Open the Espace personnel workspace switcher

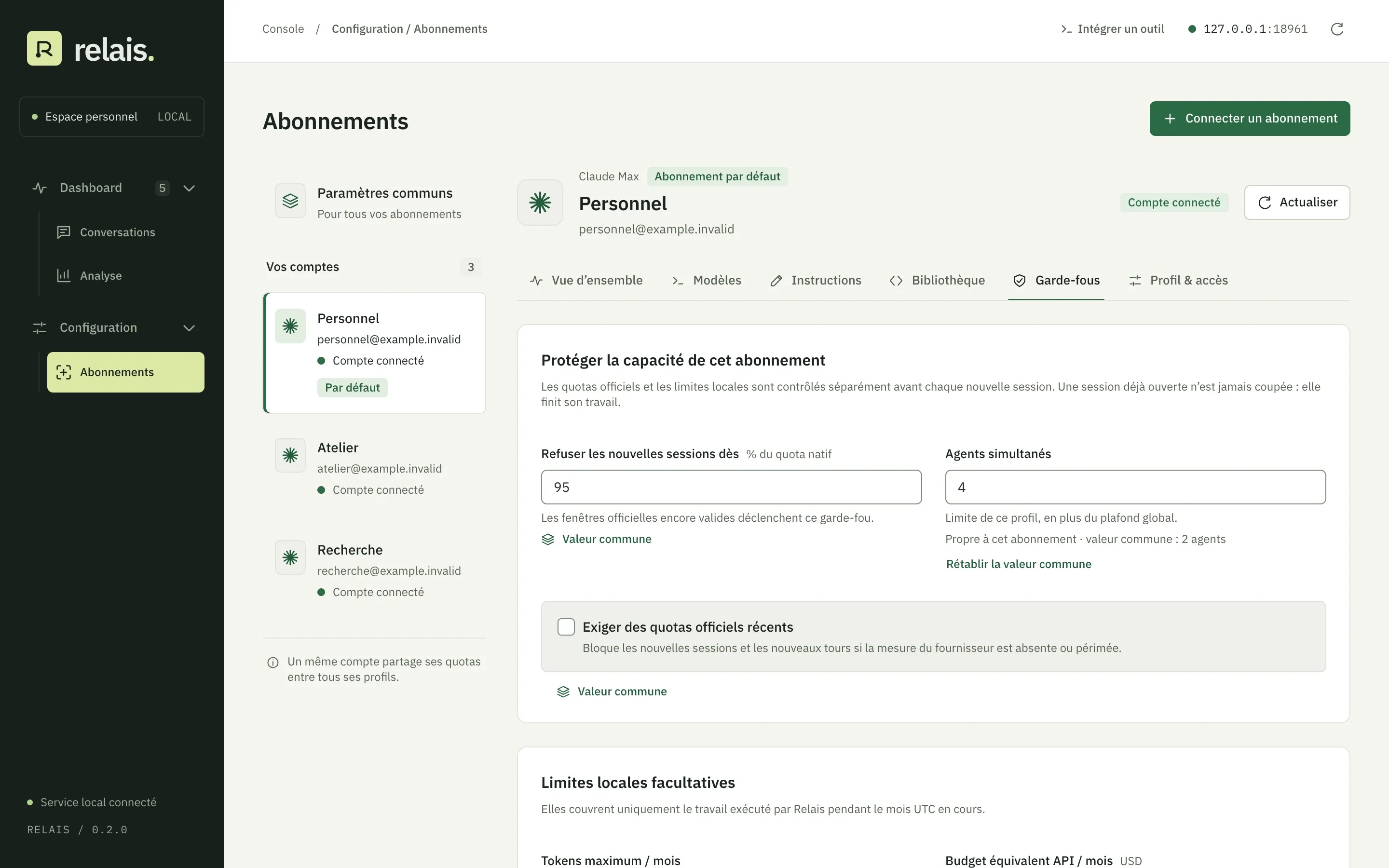pos(112,117)
